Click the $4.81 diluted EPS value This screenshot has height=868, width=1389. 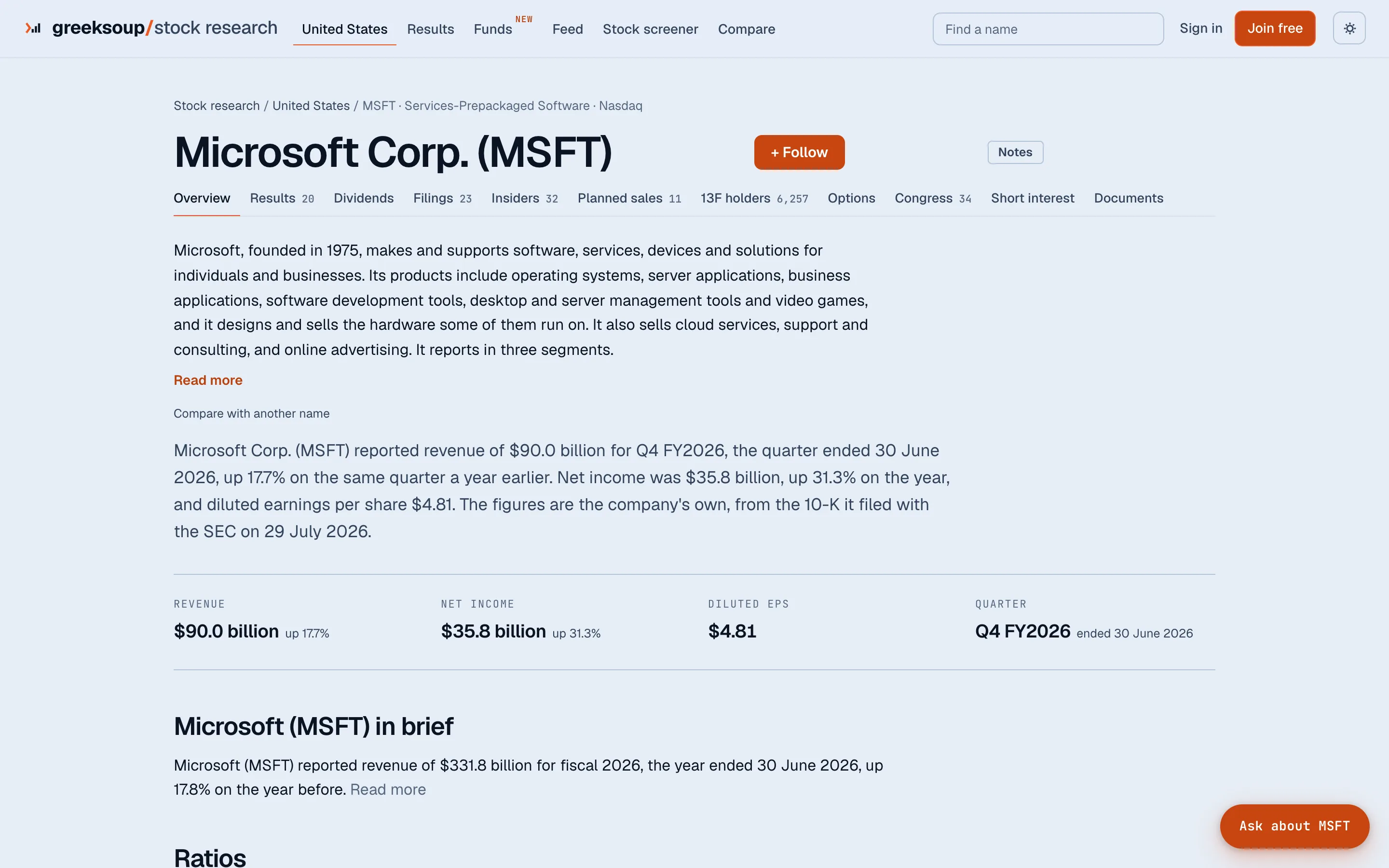point(732,632)
